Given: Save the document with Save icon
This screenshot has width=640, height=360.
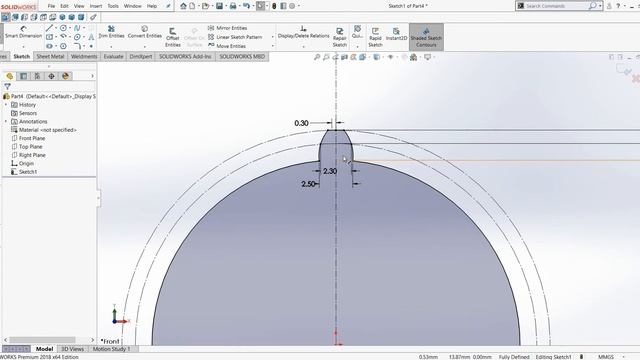Looking at the screenshot, I should pos(219,6).
